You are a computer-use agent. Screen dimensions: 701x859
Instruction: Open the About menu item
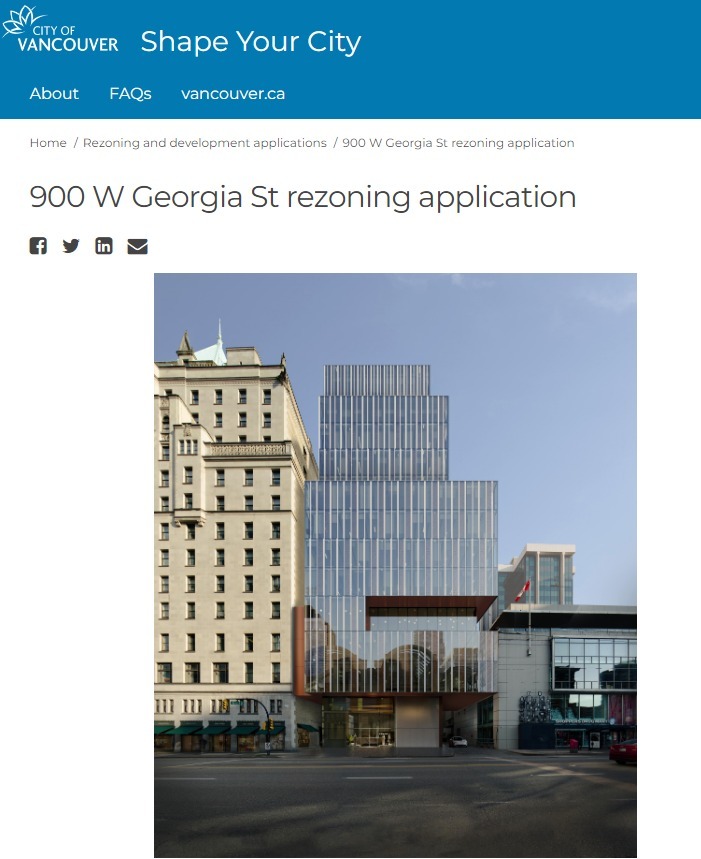pos(54,94)
